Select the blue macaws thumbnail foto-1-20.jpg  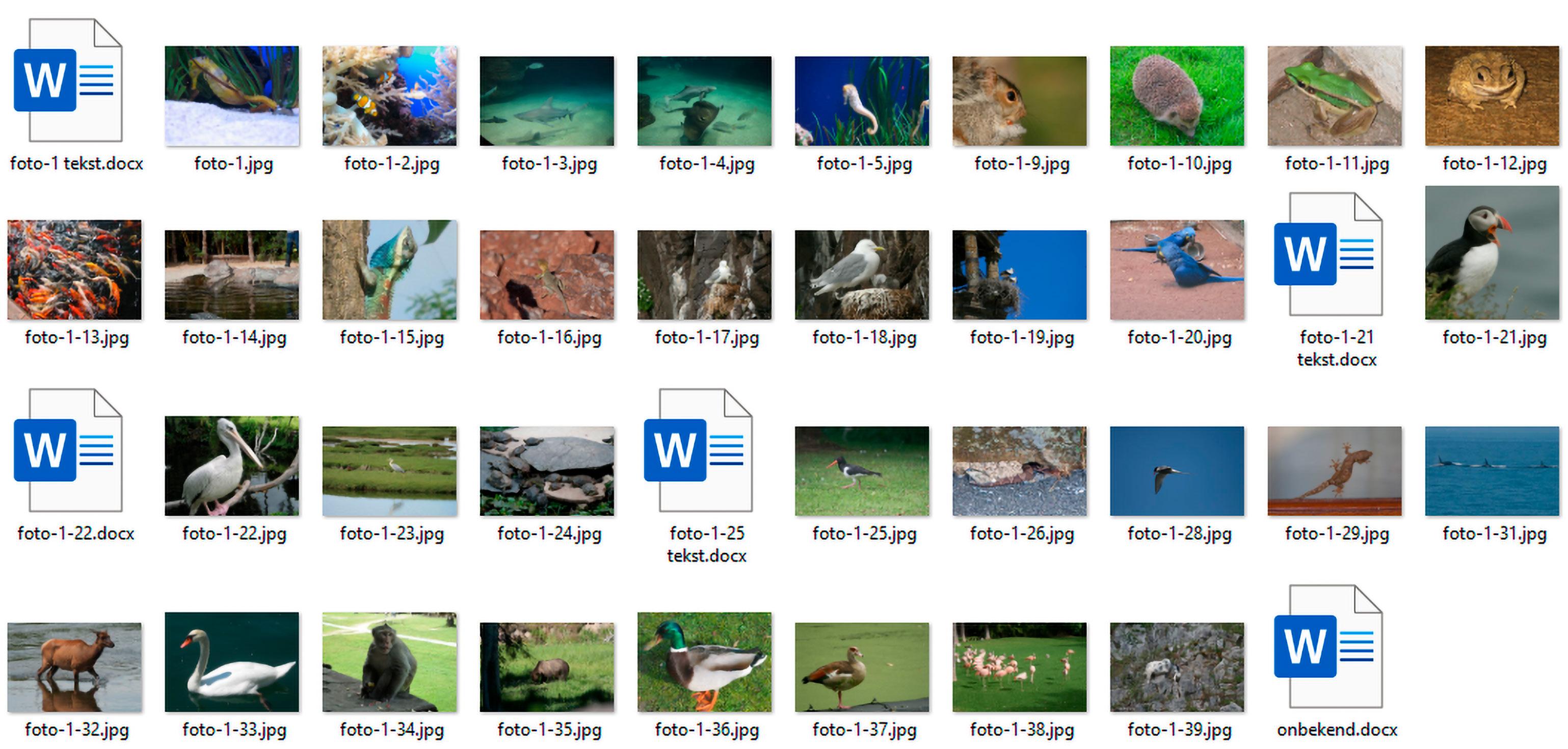click(1177, 270)
